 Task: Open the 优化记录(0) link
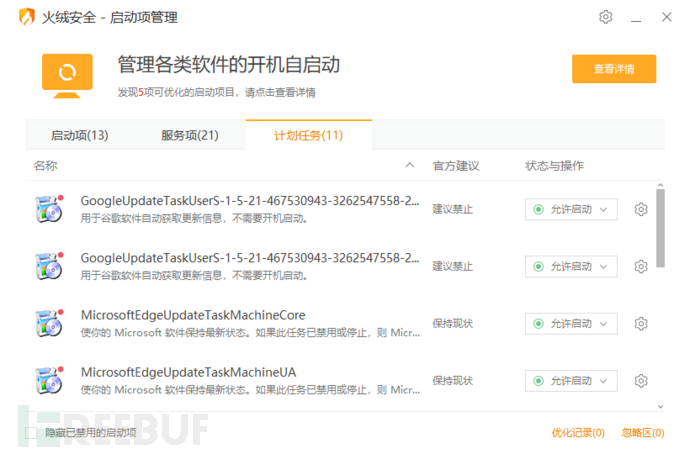(x=578, y=433)
